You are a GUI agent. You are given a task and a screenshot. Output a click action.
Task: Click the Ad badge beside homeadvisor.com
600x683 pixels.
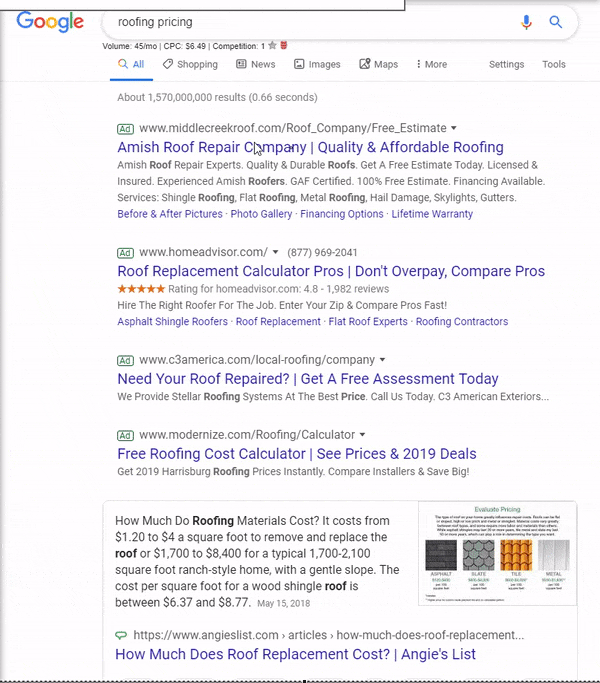tap(125, 253)
